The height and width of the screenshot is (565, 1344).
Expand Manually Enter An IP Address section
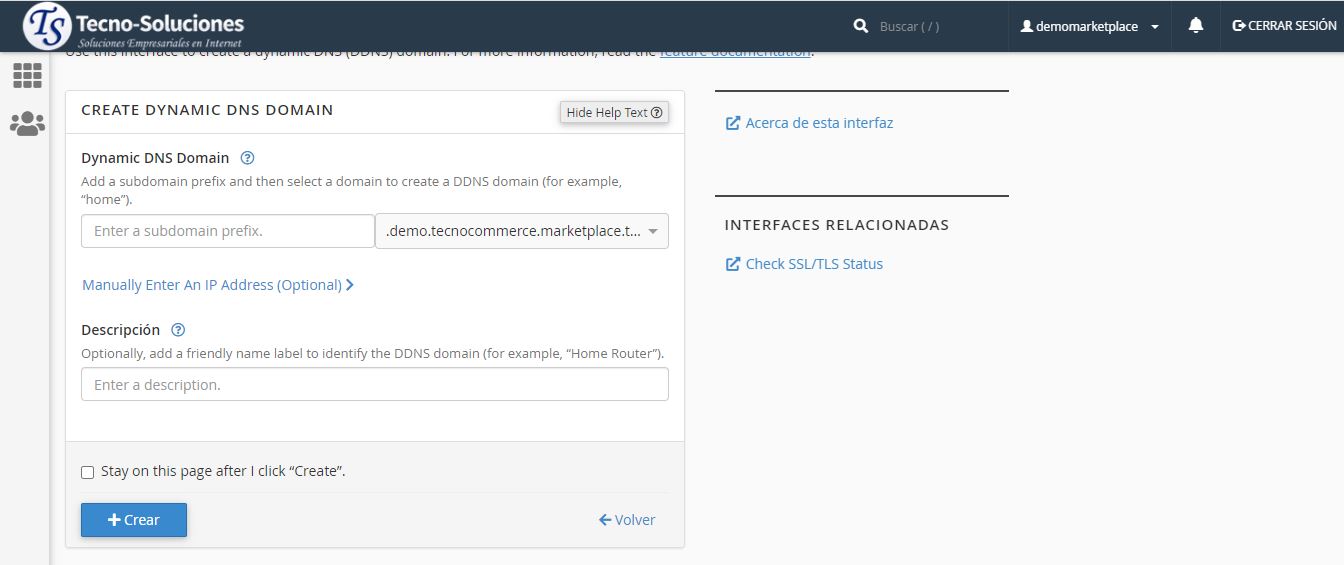(218, 285)
